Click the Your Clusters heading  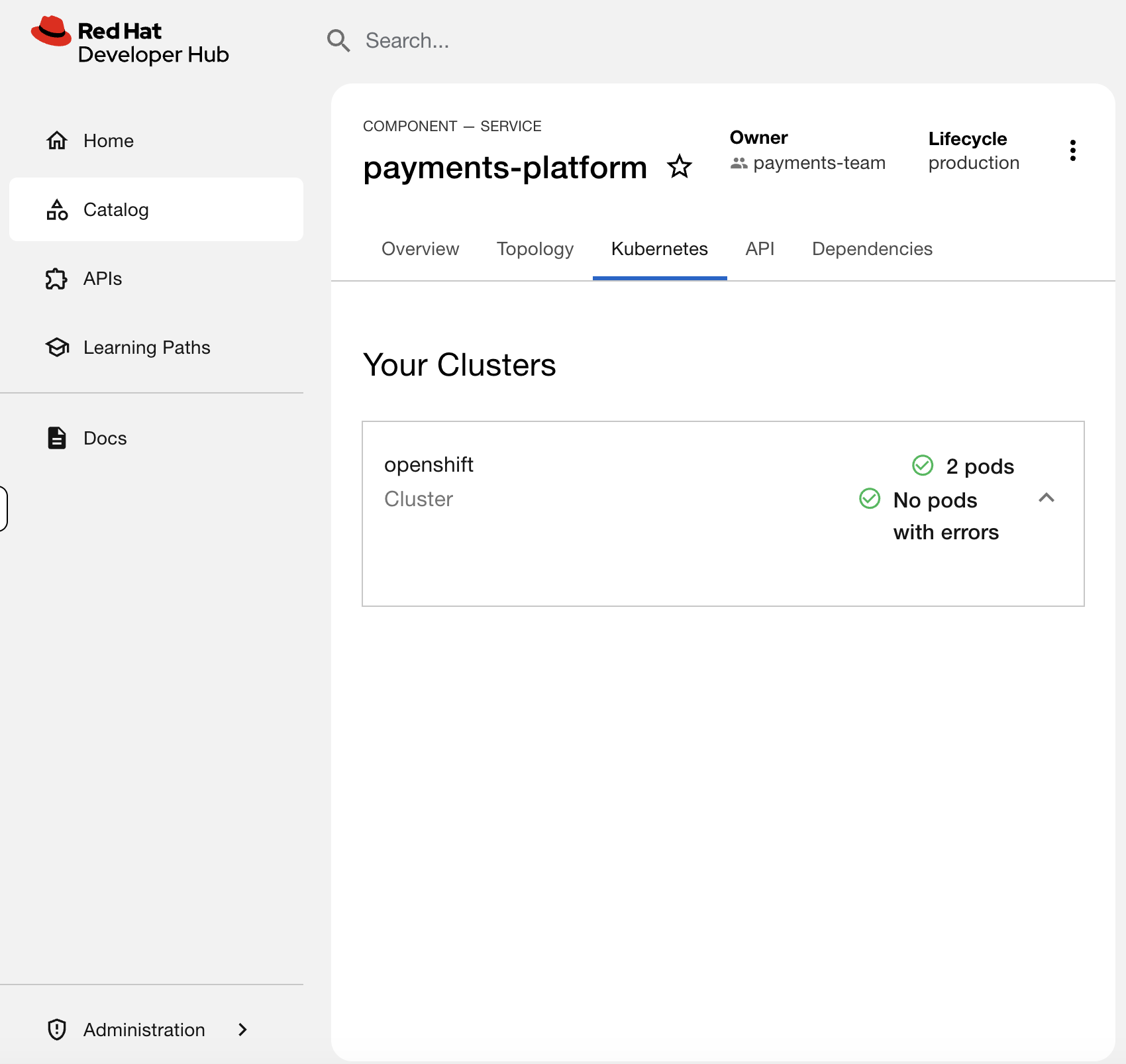(460, 365)
